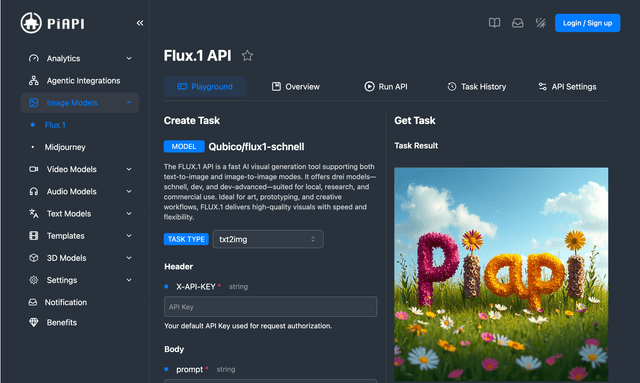Image resolution: width=640 pixels, height=383 pixels.
Task: Favorite Flux.1 API with star icon
Action: pyautogui.click(x=247, y=56)
